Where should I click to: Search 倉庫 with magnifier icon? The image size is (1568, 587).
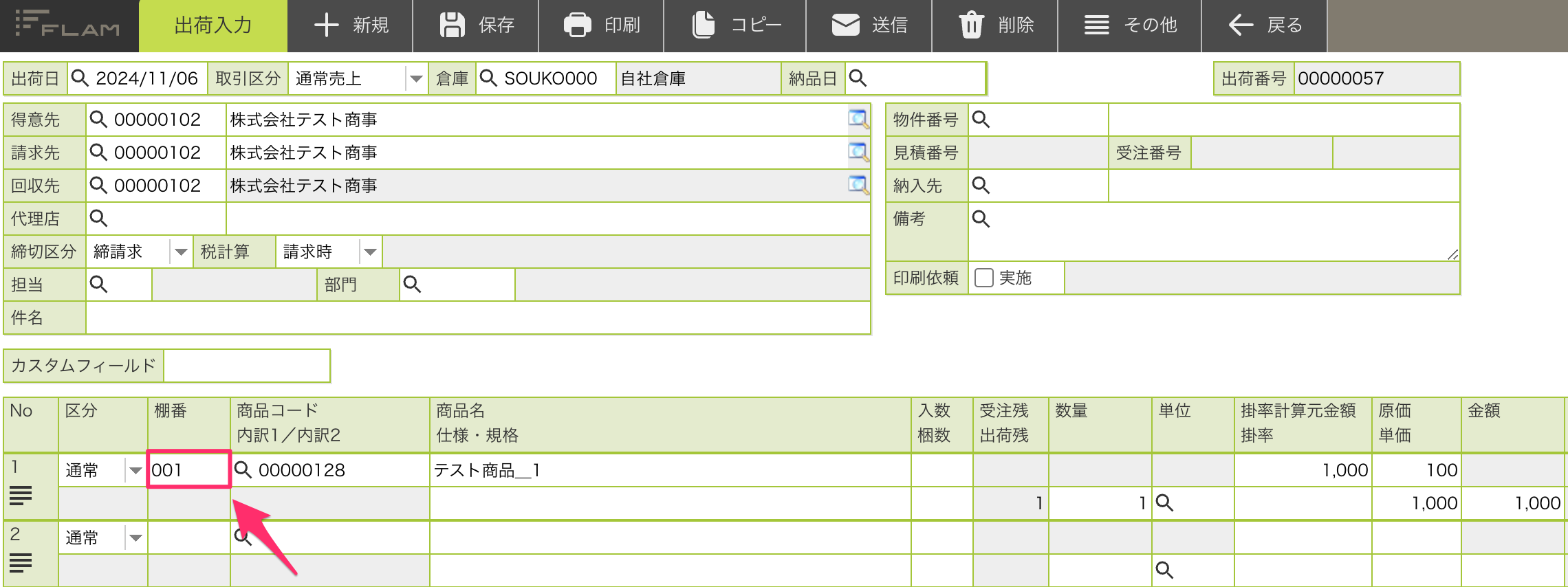(488, 78)
